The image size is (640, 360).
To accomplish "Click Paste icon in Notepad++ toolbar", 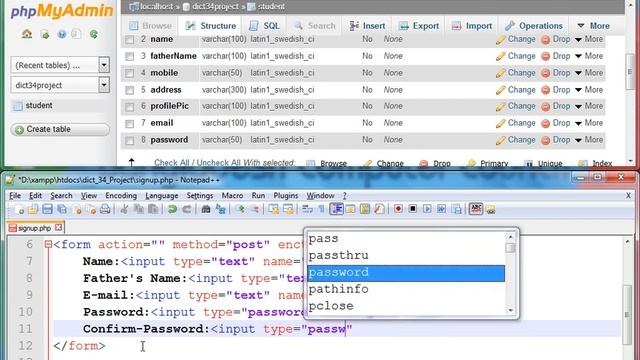I will [153, 209].
